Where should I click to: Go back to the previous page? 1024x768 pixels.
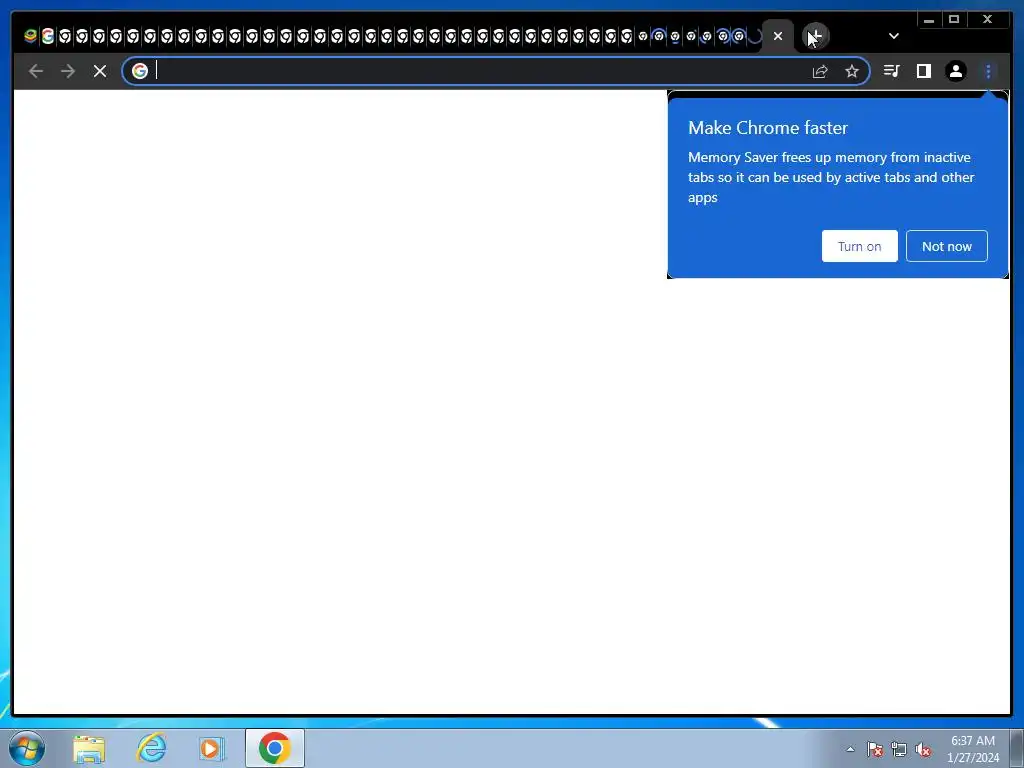(x=36, y=71)
